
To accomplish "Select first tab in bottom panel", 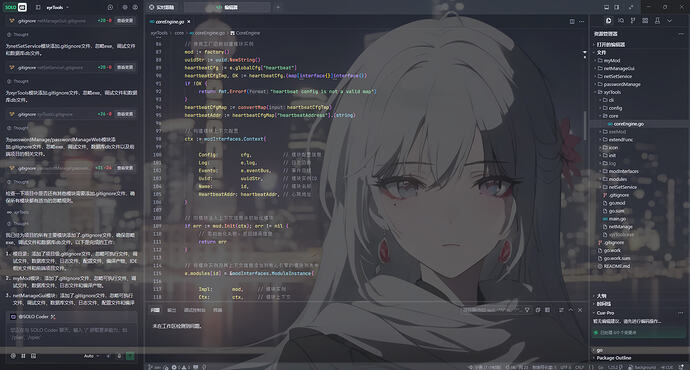I will [155, 310].
